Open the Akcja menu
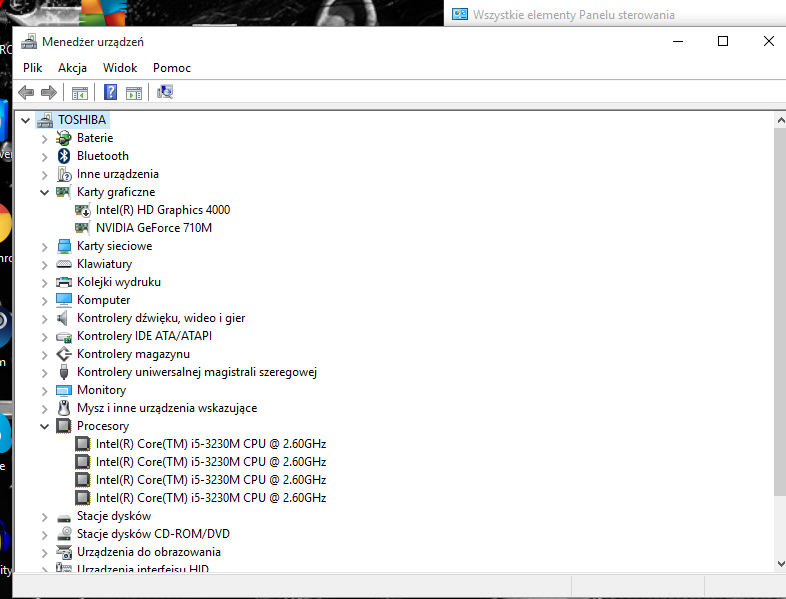Screen dimensions: 786x599 72,68
